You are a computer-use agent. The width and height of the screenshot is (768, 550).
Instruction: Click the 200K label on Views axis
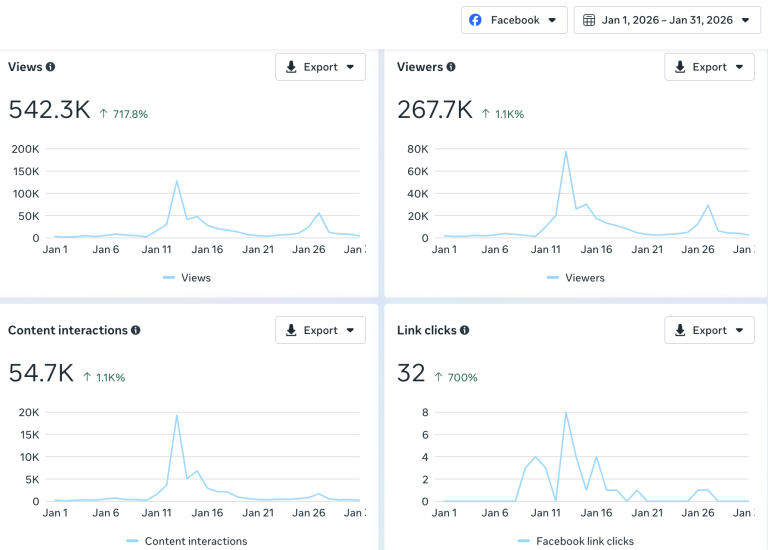point(25,149)
